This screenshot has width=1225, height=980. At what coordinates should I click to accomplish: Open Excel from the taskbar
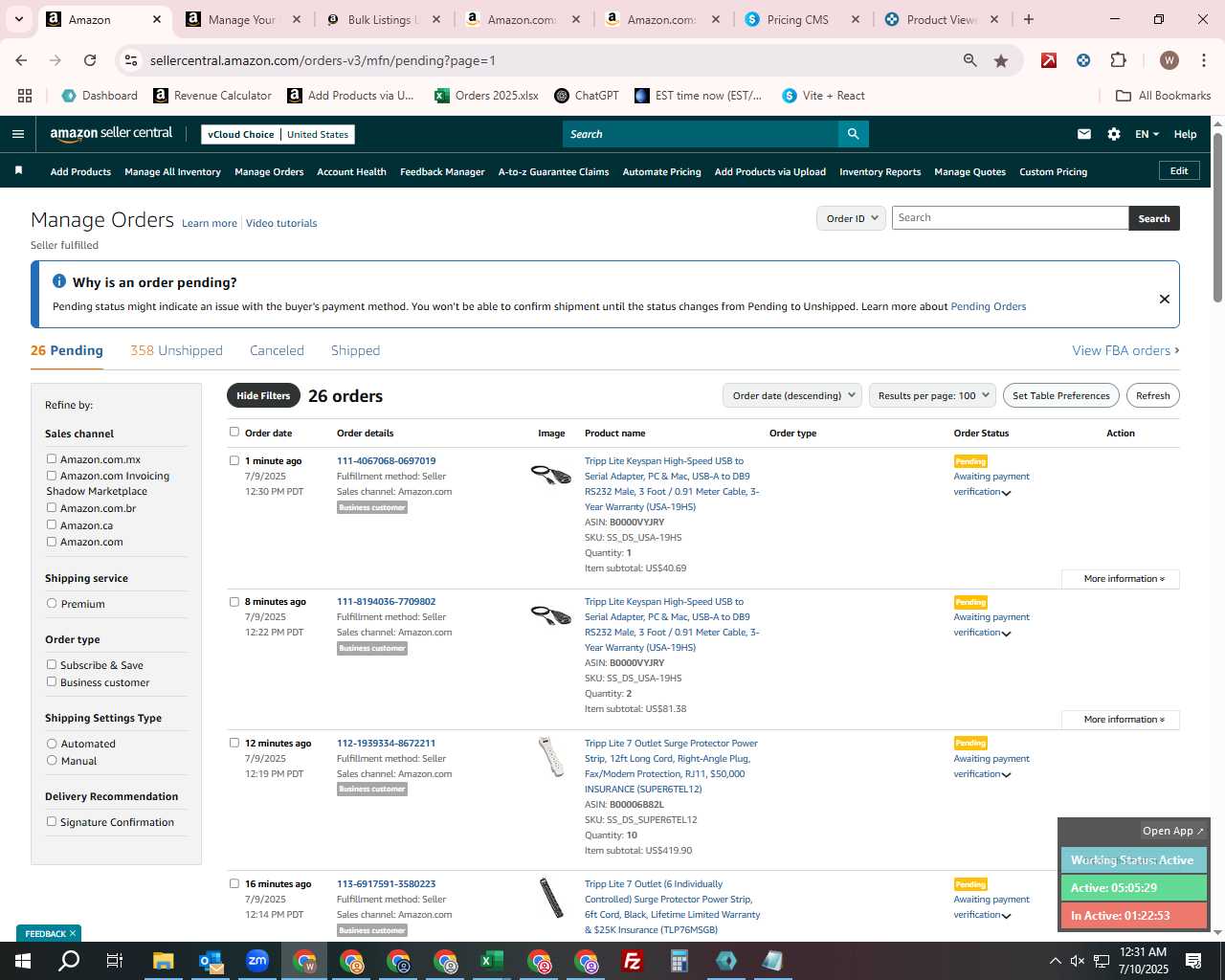click(492, 961)
